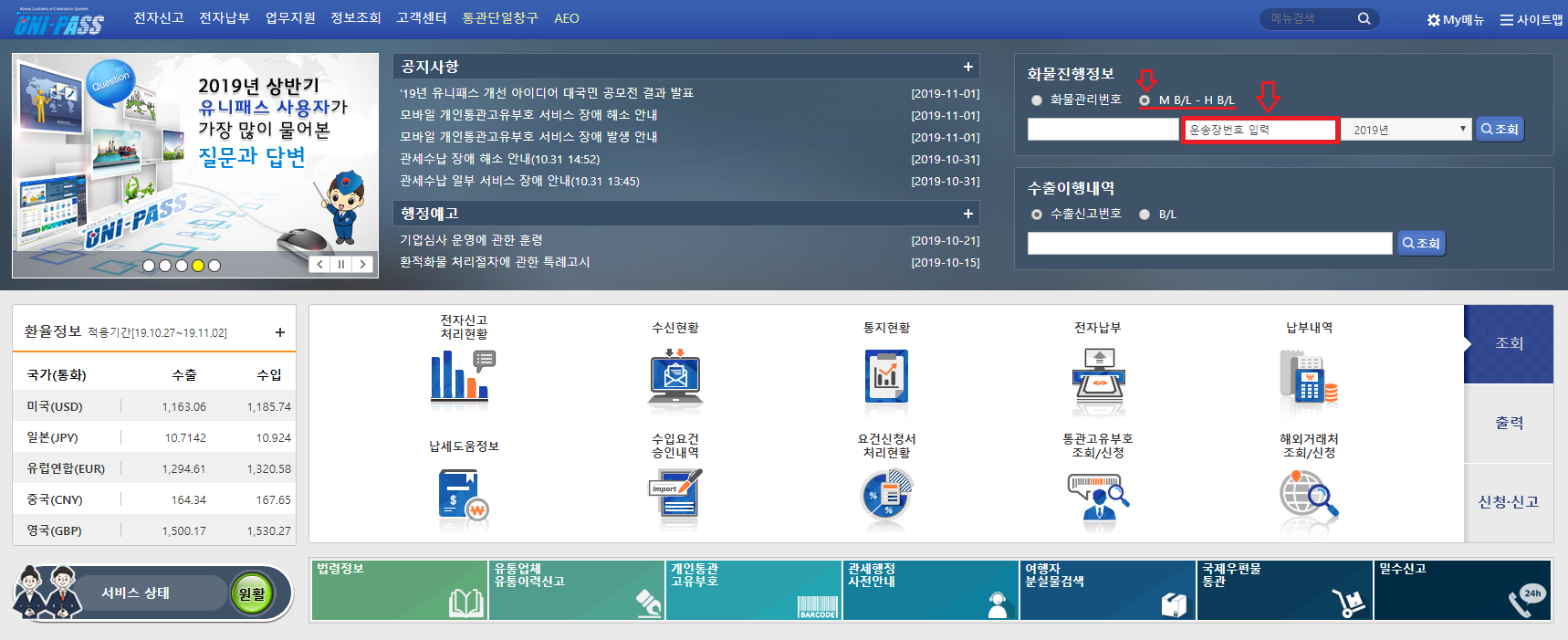This screenshot has height=640, width=1568.
Task: Open 납부내역 calculator icon
Action: pos(1309,376)
